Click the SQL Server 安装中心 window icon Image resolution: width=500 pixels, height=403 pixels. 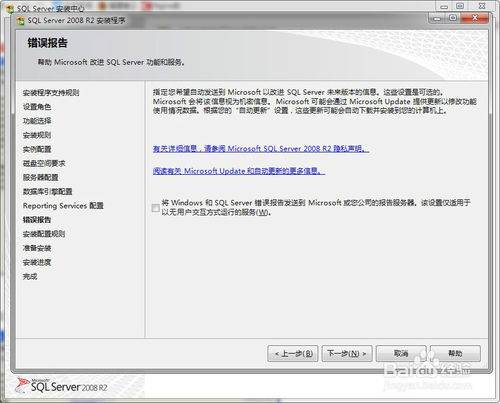pos(10,9)
